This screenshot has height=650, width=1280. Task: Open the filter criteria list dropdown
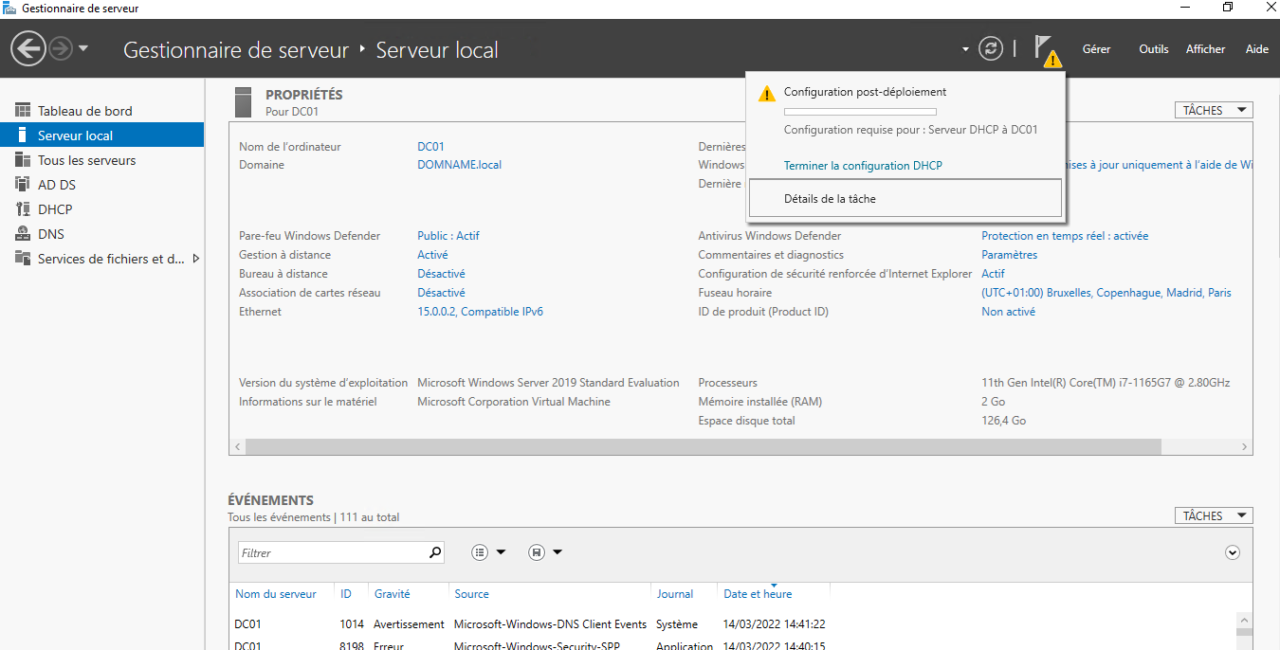pyautogui.click(x=489, y=552)
